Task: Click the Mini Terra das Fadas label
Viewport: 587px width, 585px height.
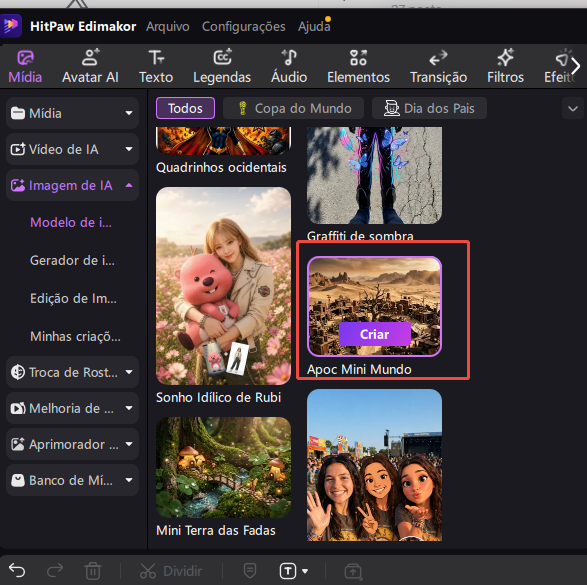Action: [216, 530]
